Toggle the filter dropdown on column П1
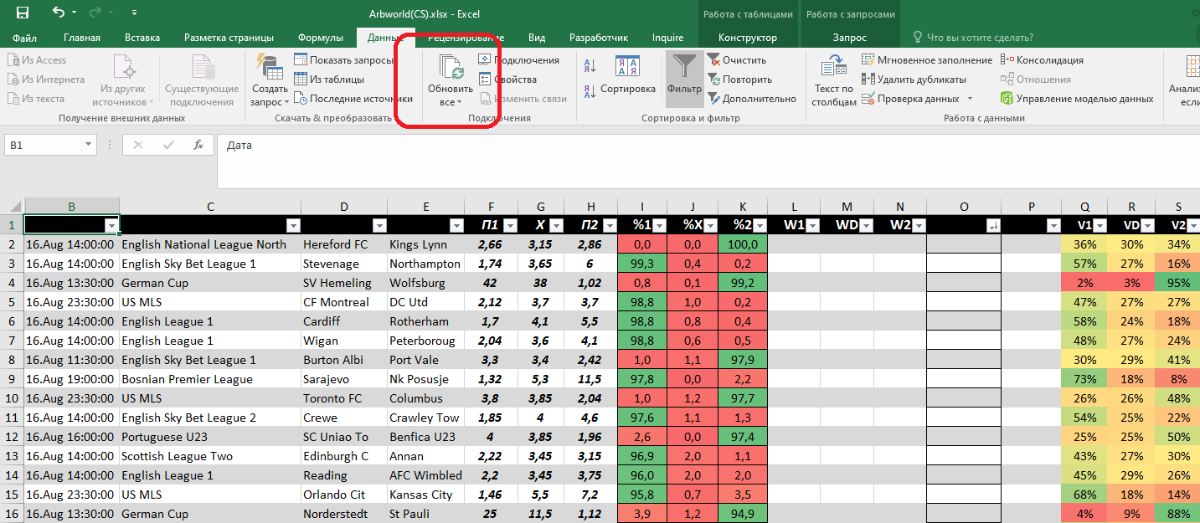This screenshot has width=1200, height=523. (510, 225)
